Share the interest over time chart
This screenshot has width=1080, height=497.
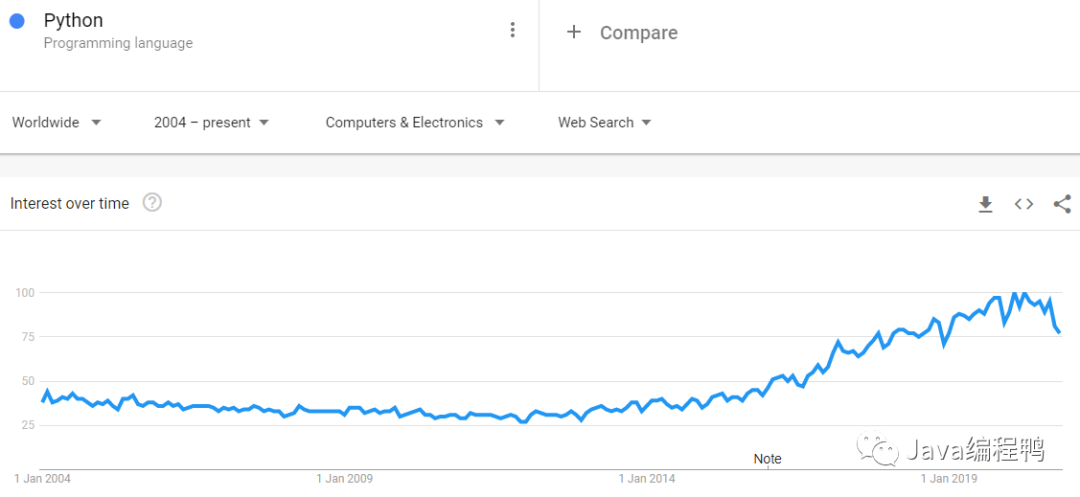[x=1062, y=204]
